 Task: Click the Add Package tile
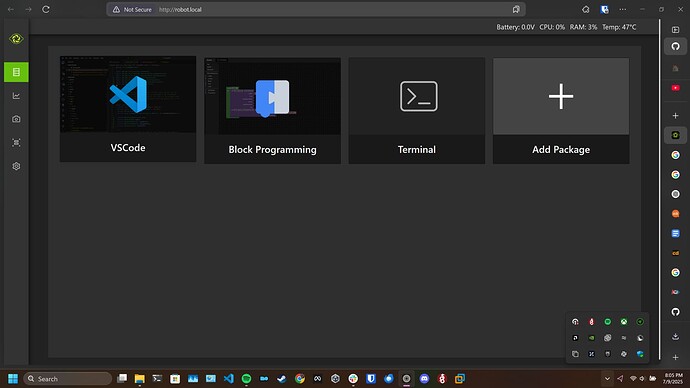(x=561, y=110)
